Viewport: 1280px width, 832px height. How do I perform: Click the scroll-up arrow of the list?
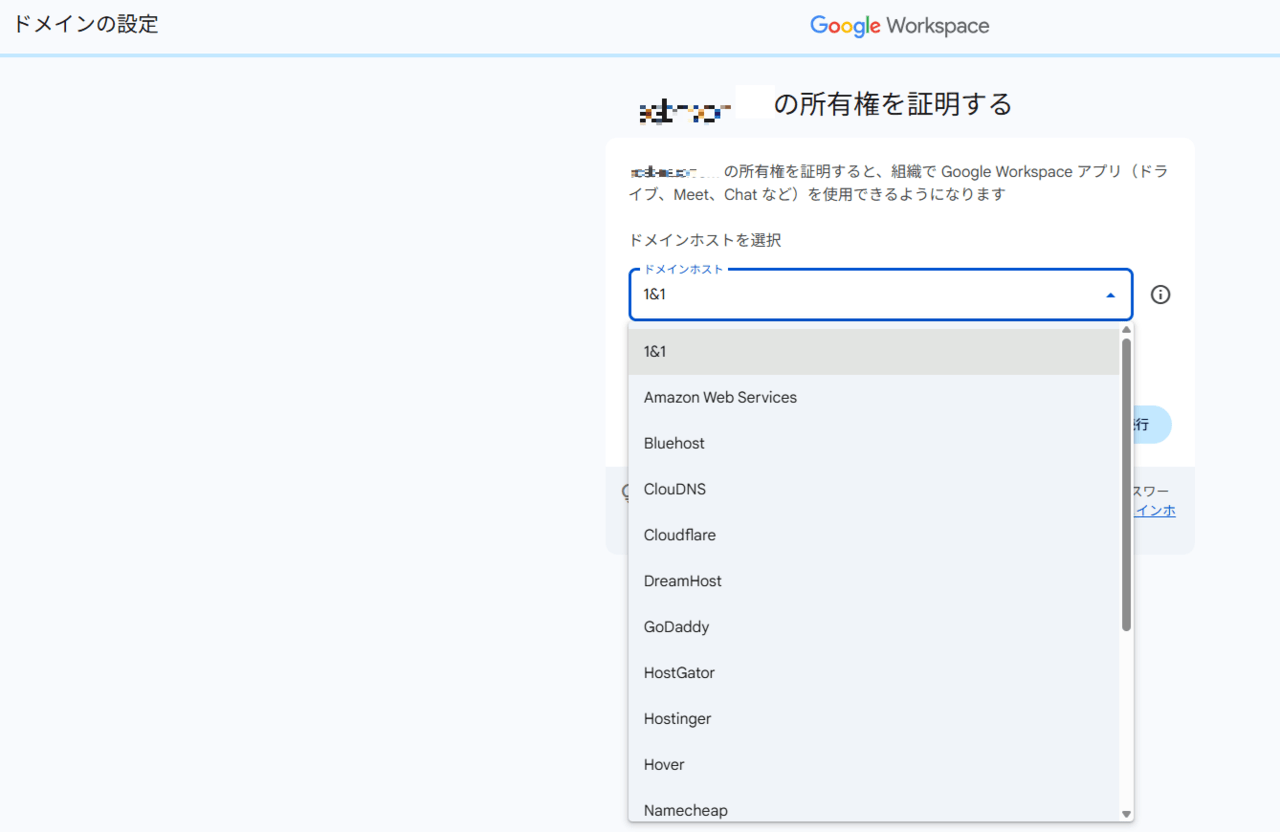(x=1126, y=330)
